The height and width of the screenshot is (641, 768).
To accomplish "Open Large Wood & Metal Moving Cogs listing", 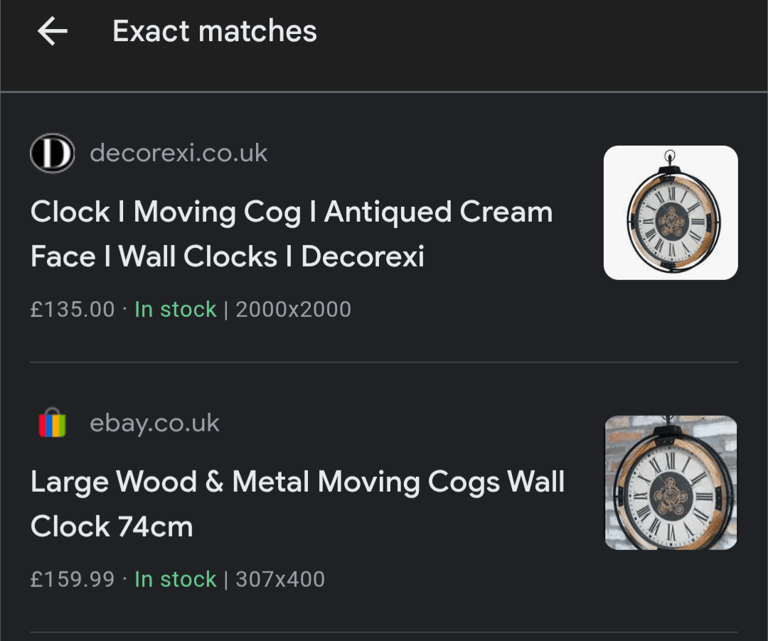I will click(297, 503).
